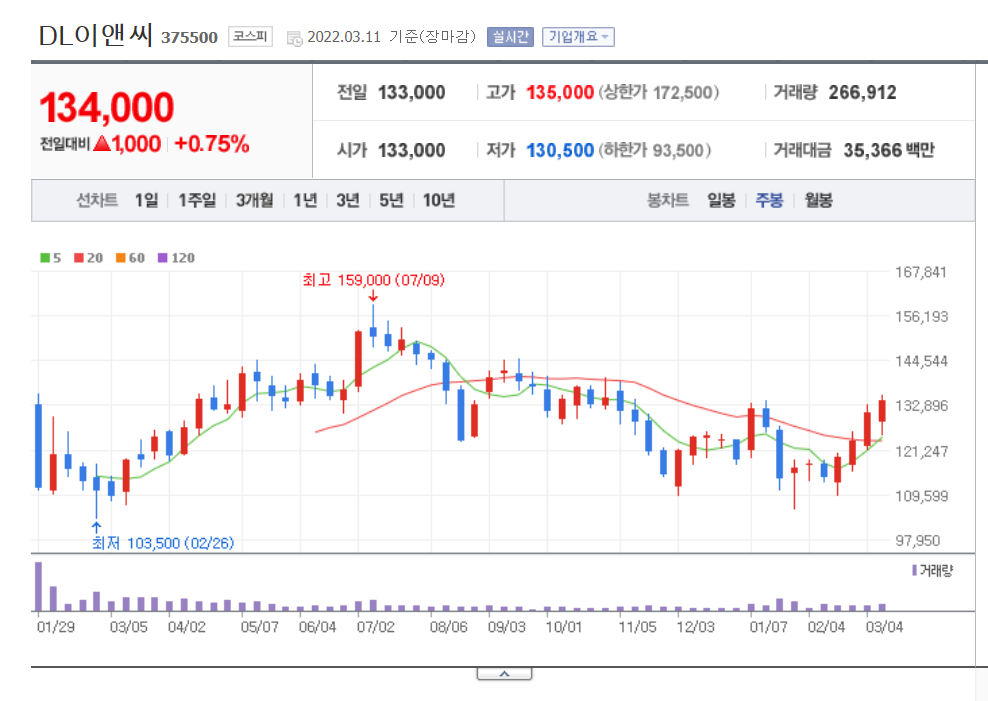
Task: Click the +0.75% change value
Action: pyautogui.click(x=212, y=144)
